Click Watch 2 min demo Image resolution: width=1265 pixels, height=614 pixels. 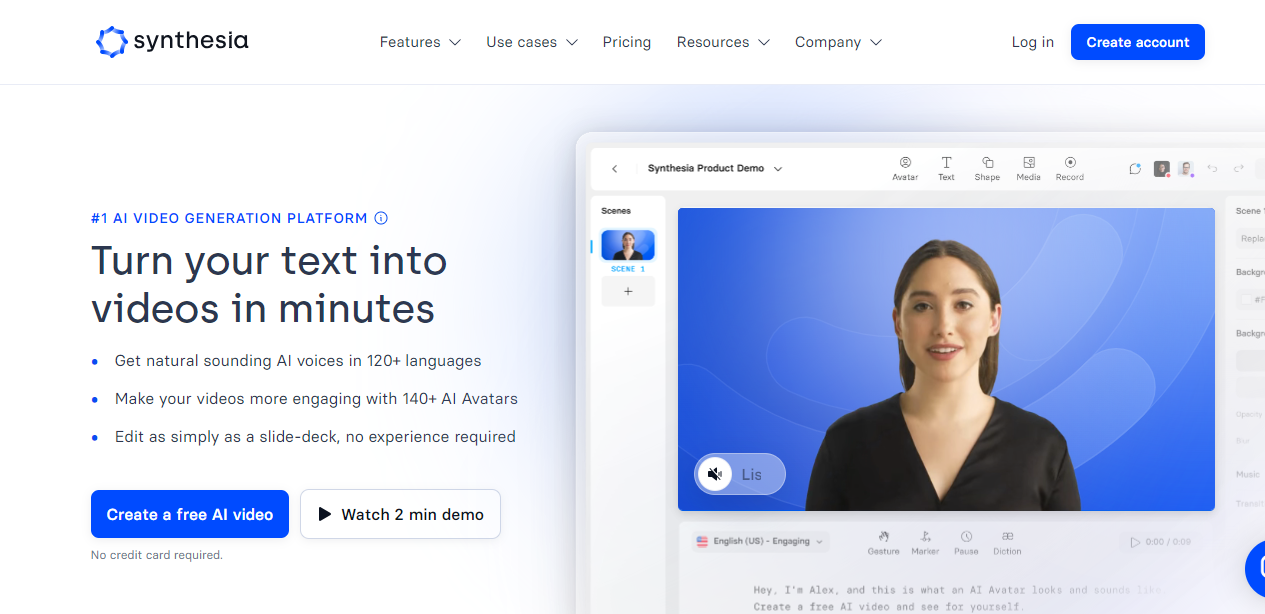tap(400, 514)
